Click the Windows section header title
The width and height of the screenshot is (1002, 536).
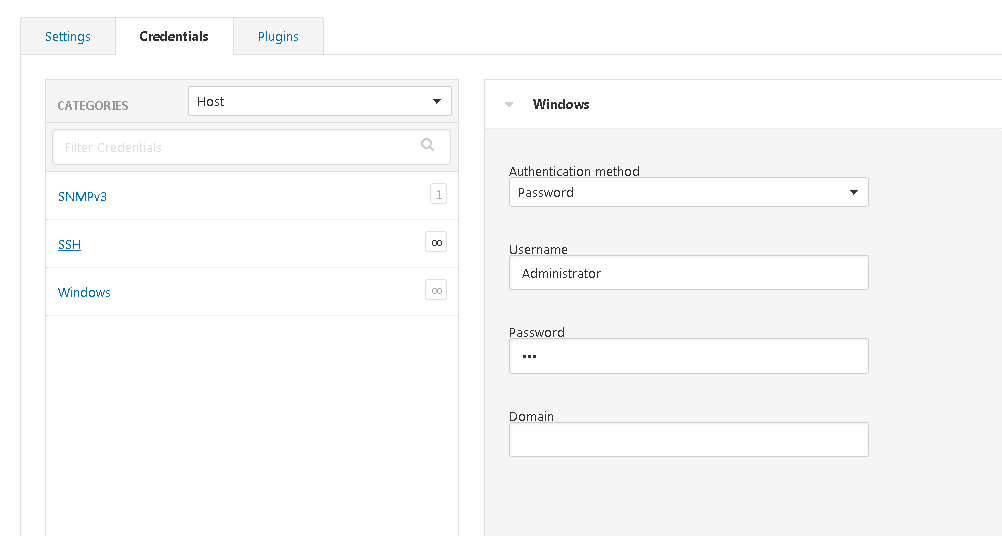pos(561,104)
